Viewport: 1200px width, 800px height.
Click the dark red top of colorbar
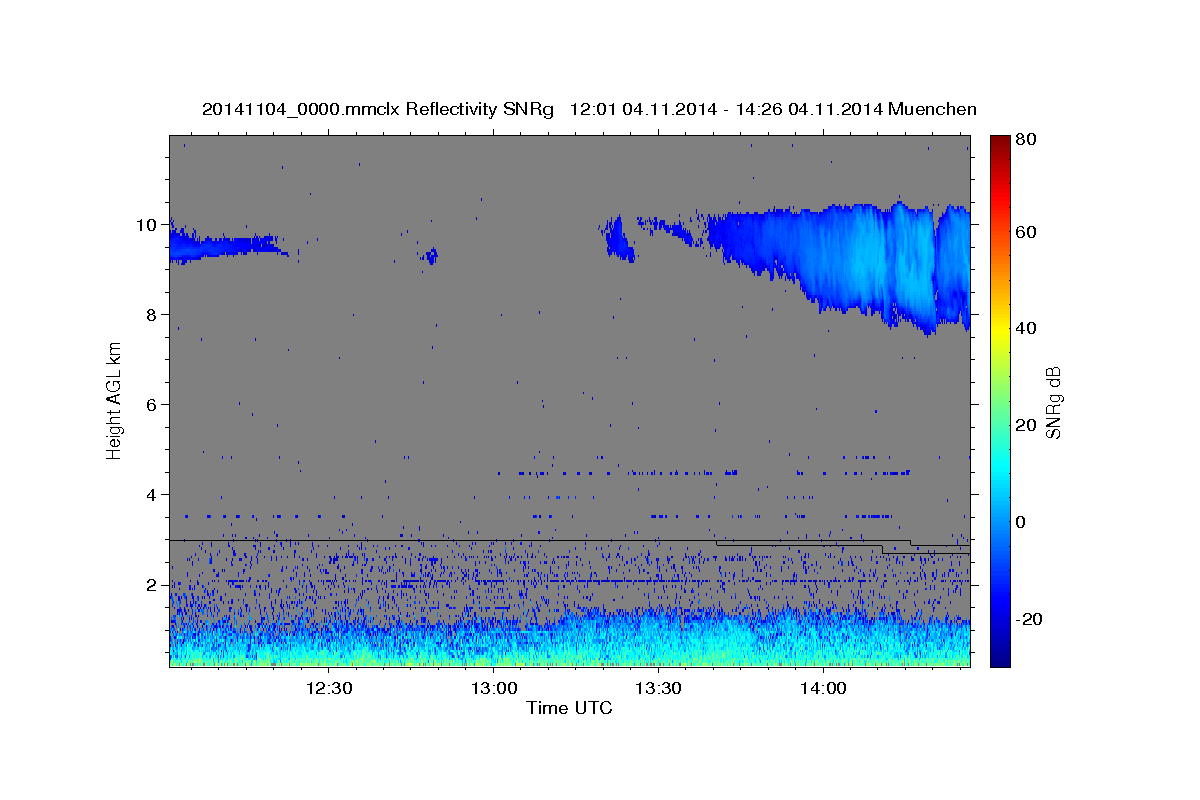[x=999, y=142]
